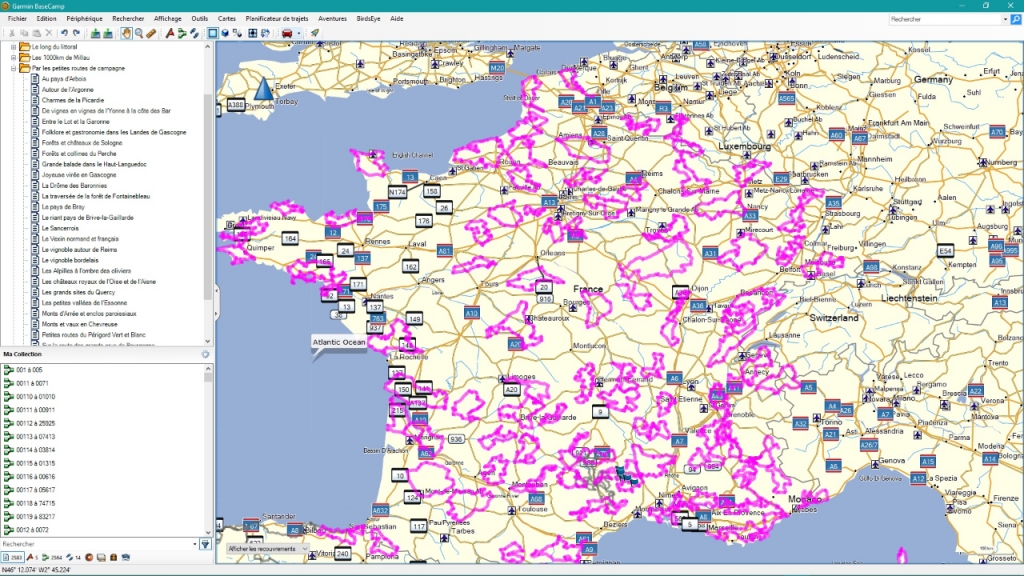Click the bottom-left Rechercher filter field
1024x576 pixels.
click(x=95, y=544)
